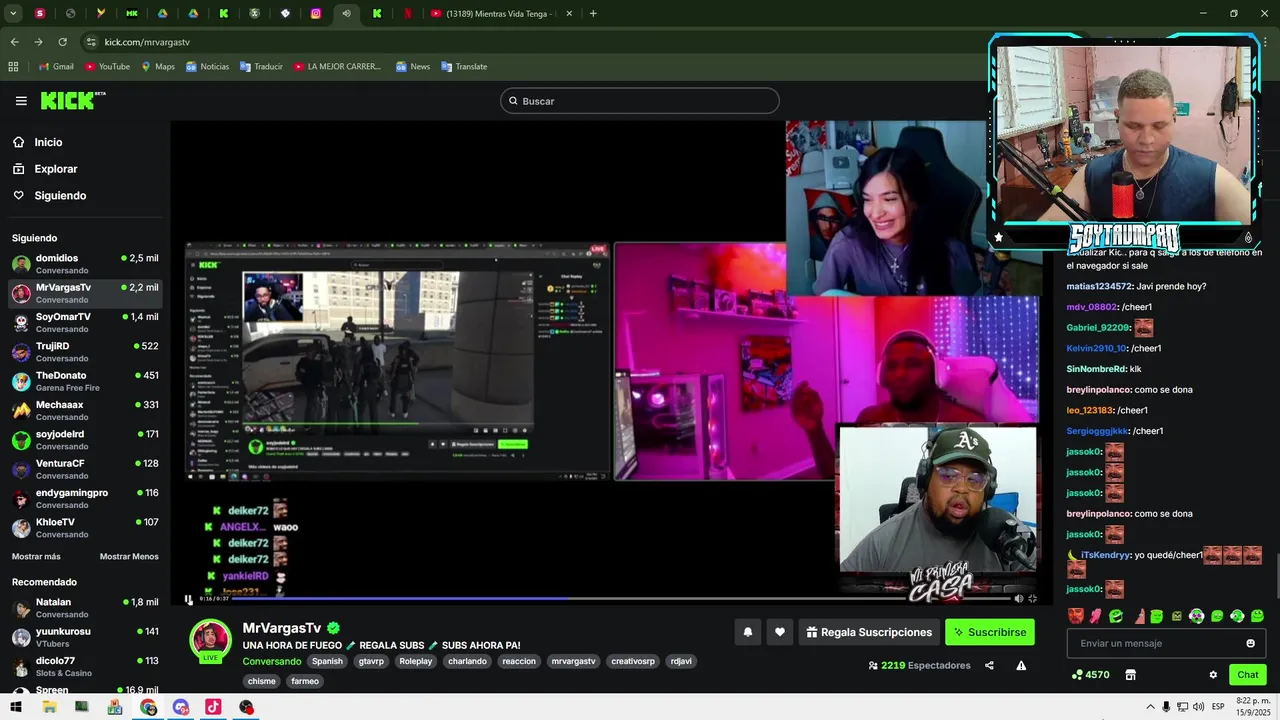Follow the channel with the heart icon

coord(780,632)
